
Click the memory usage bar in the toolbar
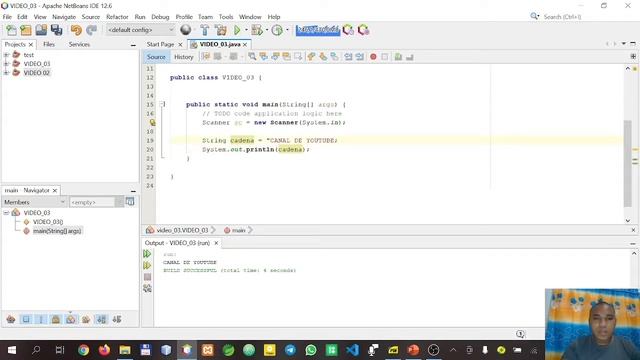click(x=318, y=30)
